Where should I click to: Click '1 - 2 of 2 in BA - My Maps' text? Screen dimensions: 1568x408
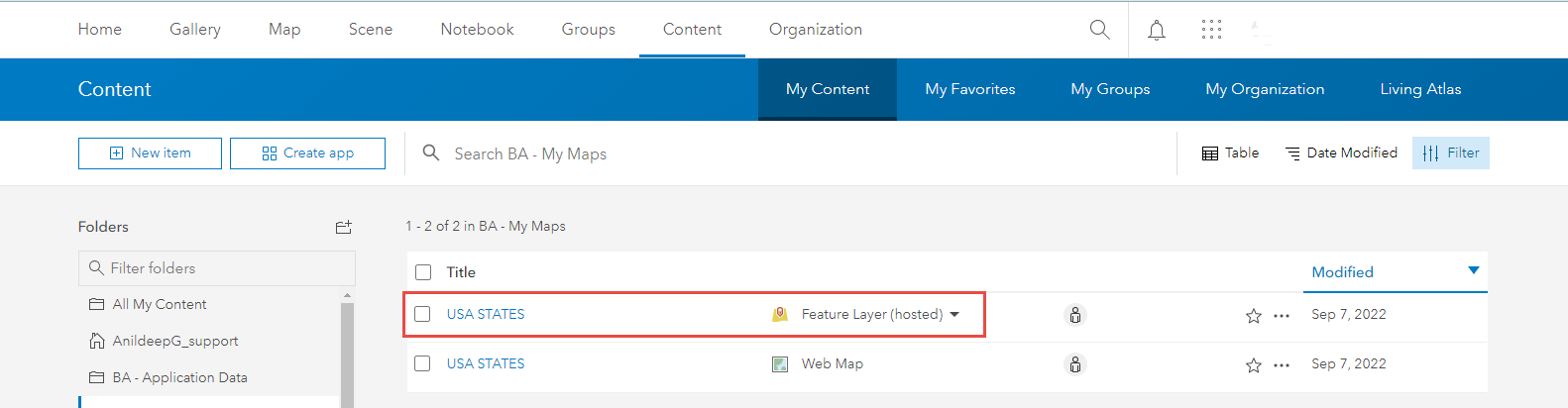(486, 226)
